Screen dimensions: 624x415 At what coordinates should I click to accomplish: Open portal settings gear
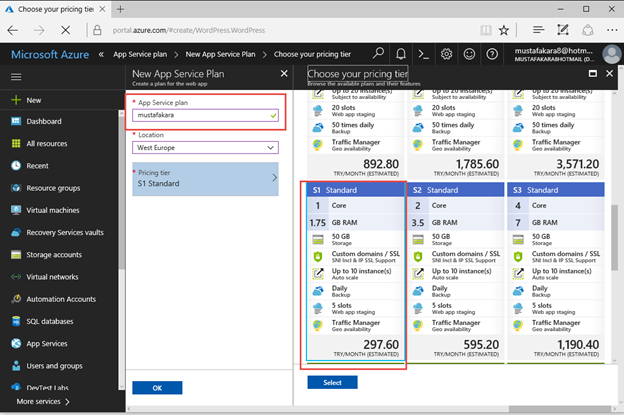(447, 54)
